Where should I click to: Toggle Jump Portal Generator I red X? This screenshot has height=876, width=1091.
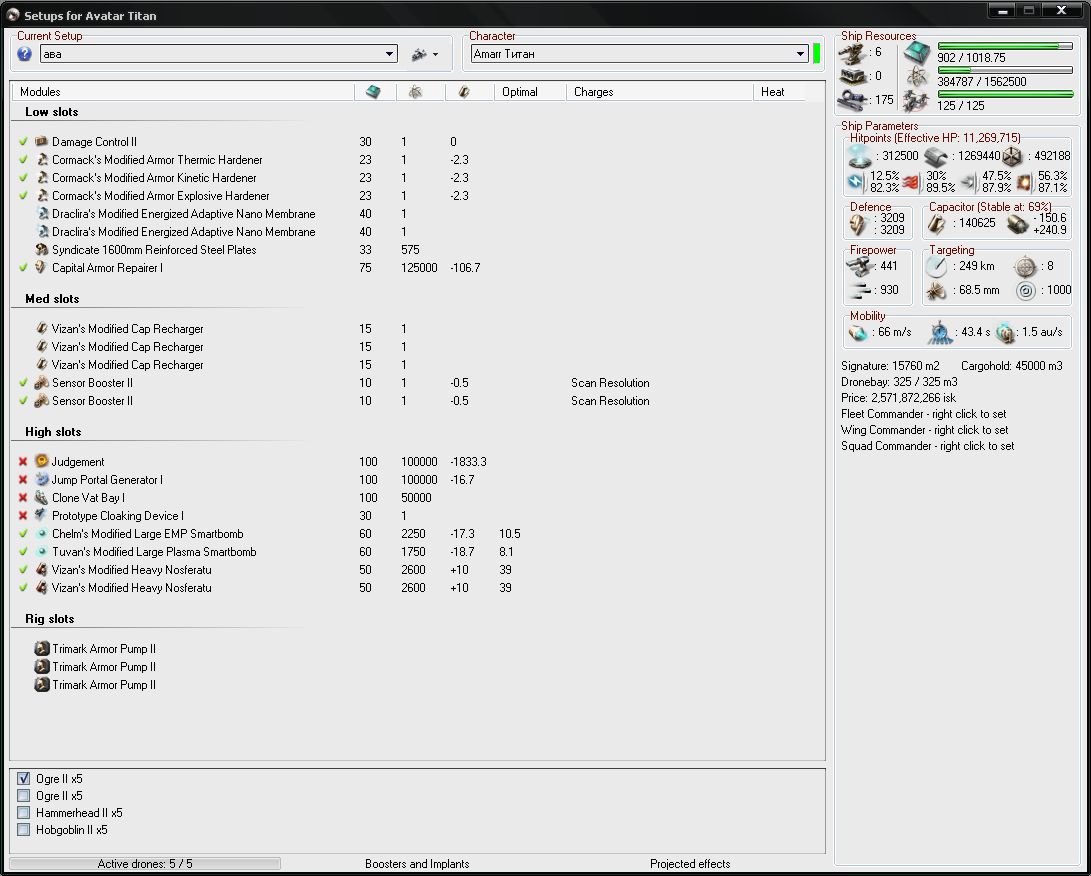click(23, 479)
